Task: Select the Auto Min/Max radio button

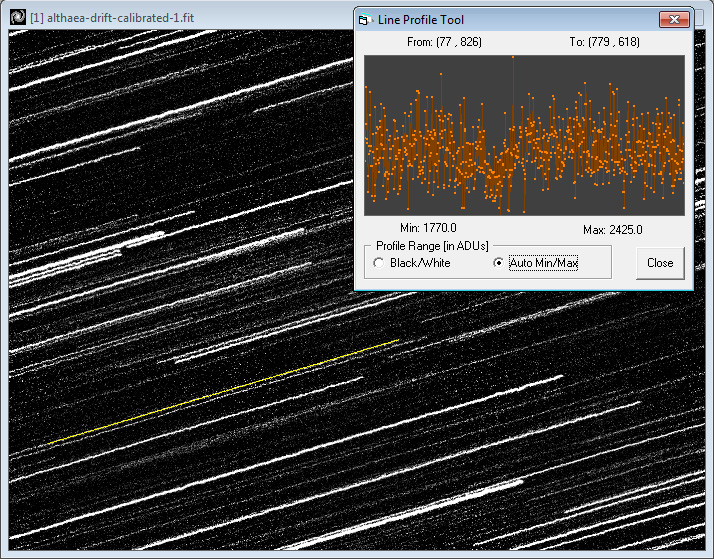Action: [499, 263]
